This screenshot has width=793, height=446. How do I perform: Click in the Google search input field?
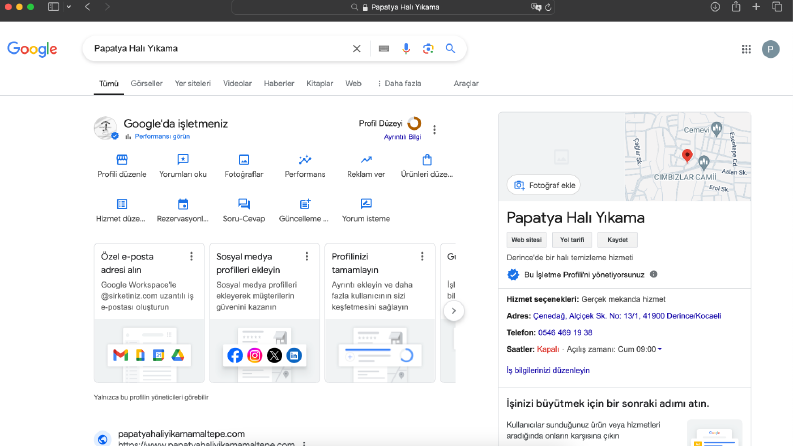point(220,49)
